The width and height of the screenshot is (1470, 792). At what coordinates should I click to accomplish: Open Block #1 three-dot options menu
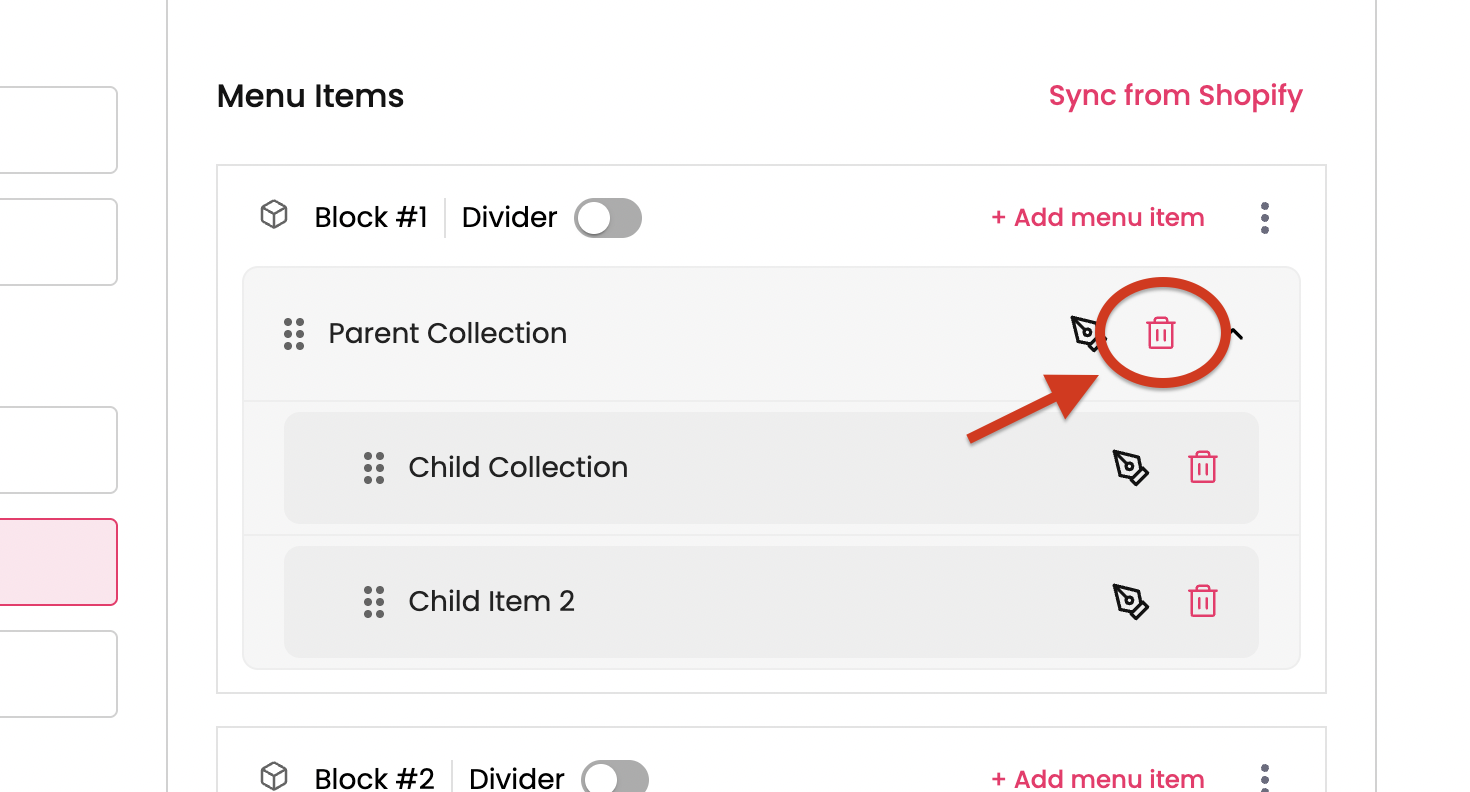pyautogui.click(x=1265, y=218)
